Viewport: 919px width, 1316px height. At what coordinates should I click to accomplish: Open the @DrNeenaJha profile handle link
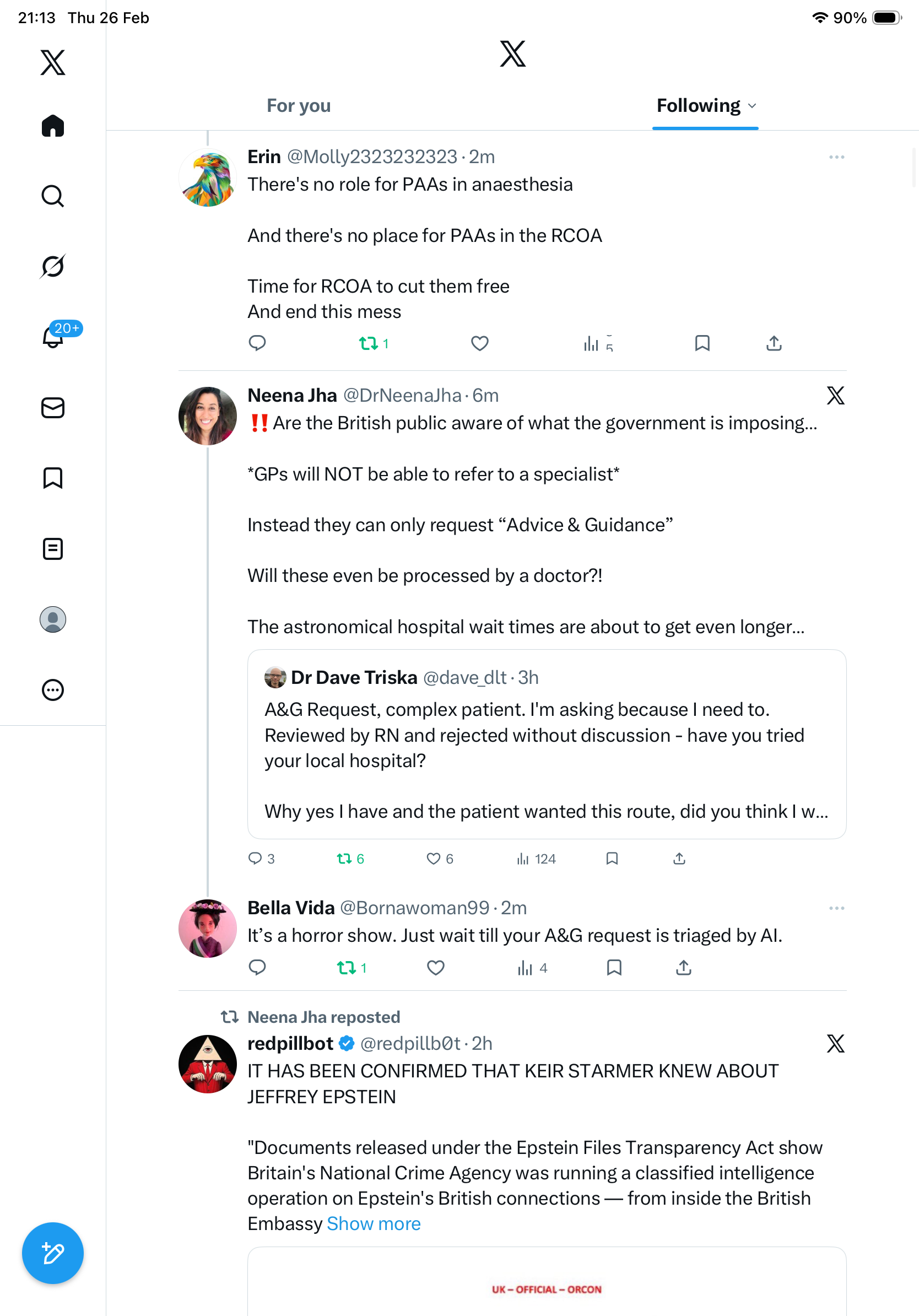point(402,396)
